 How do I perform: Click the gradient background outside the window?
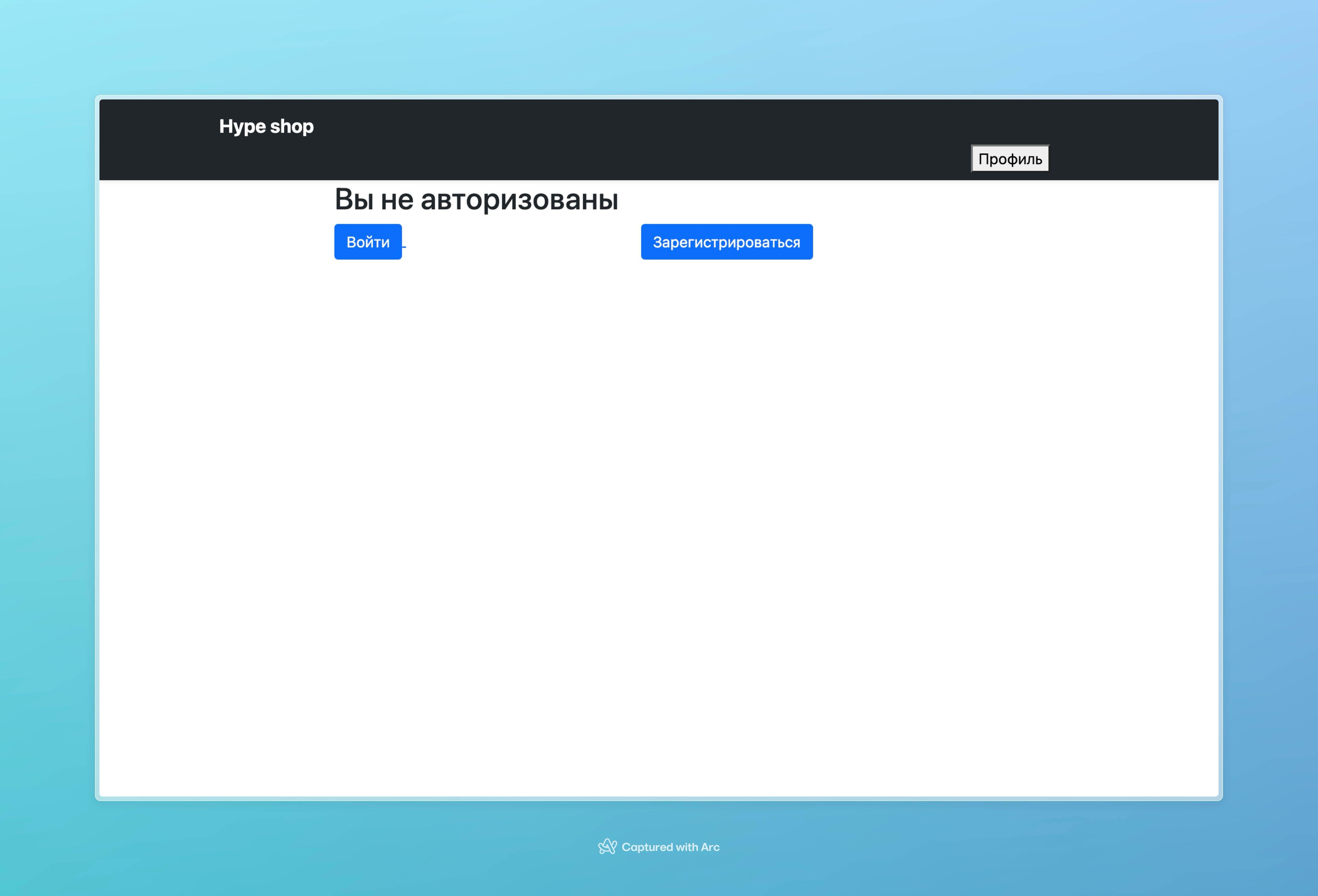[45, 454]
